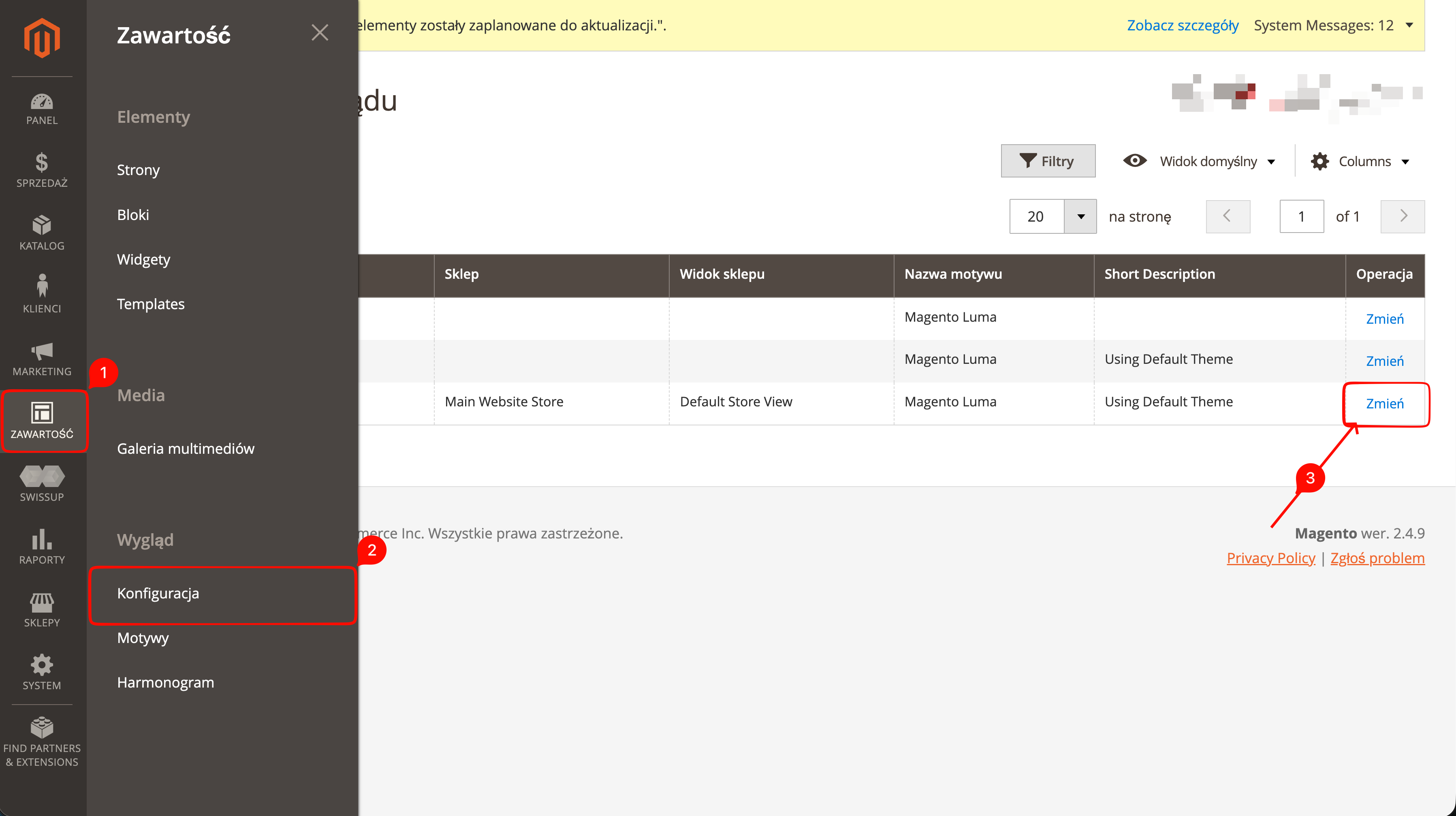
Task: Click the 20 per-page value field
Action: (x=1037, y=216)
